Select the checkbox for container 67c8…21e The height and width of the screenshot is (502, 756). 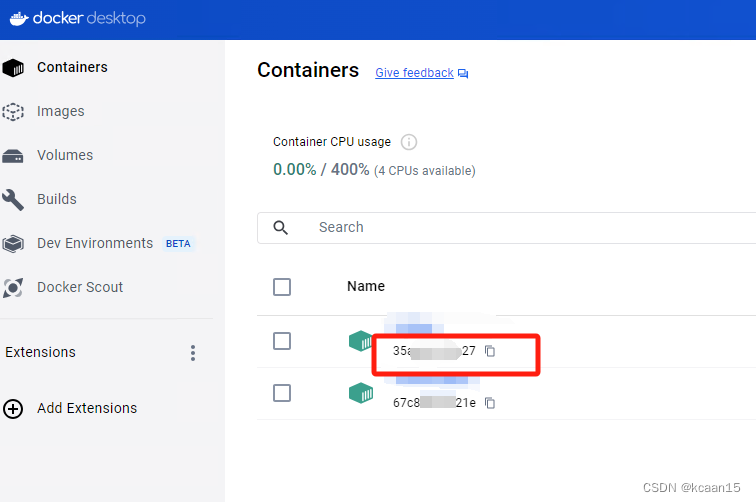coord(282,393)
